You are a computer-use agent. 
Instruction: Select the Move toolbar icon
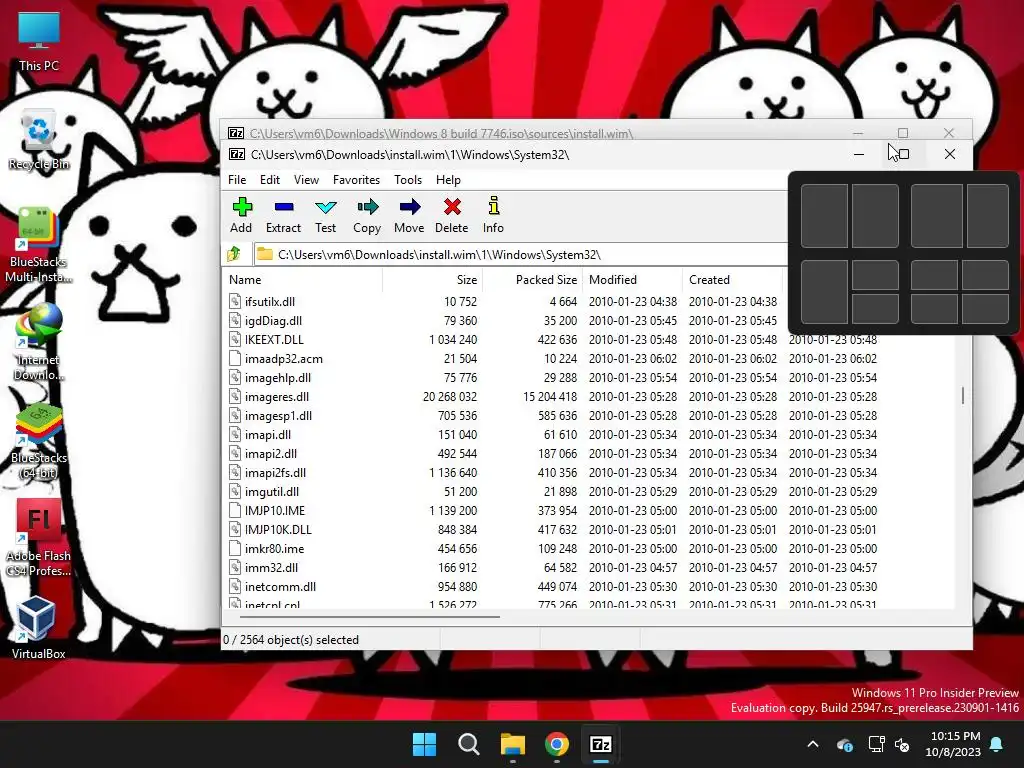(x=409, y=215)
